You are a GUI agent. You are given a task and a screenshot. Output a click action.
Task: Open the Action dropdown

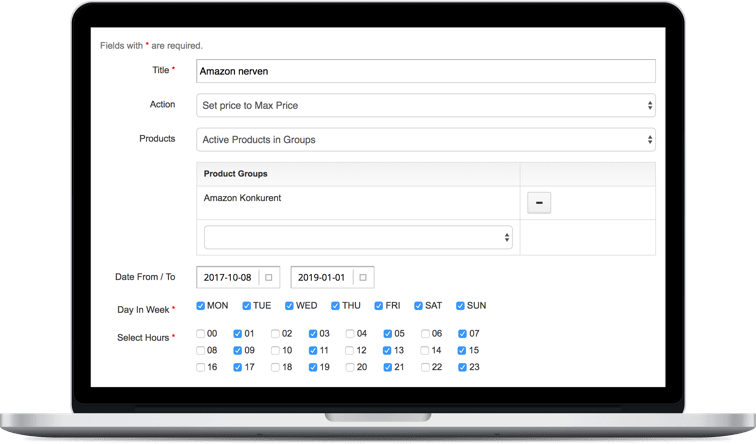tap(426, 105)
